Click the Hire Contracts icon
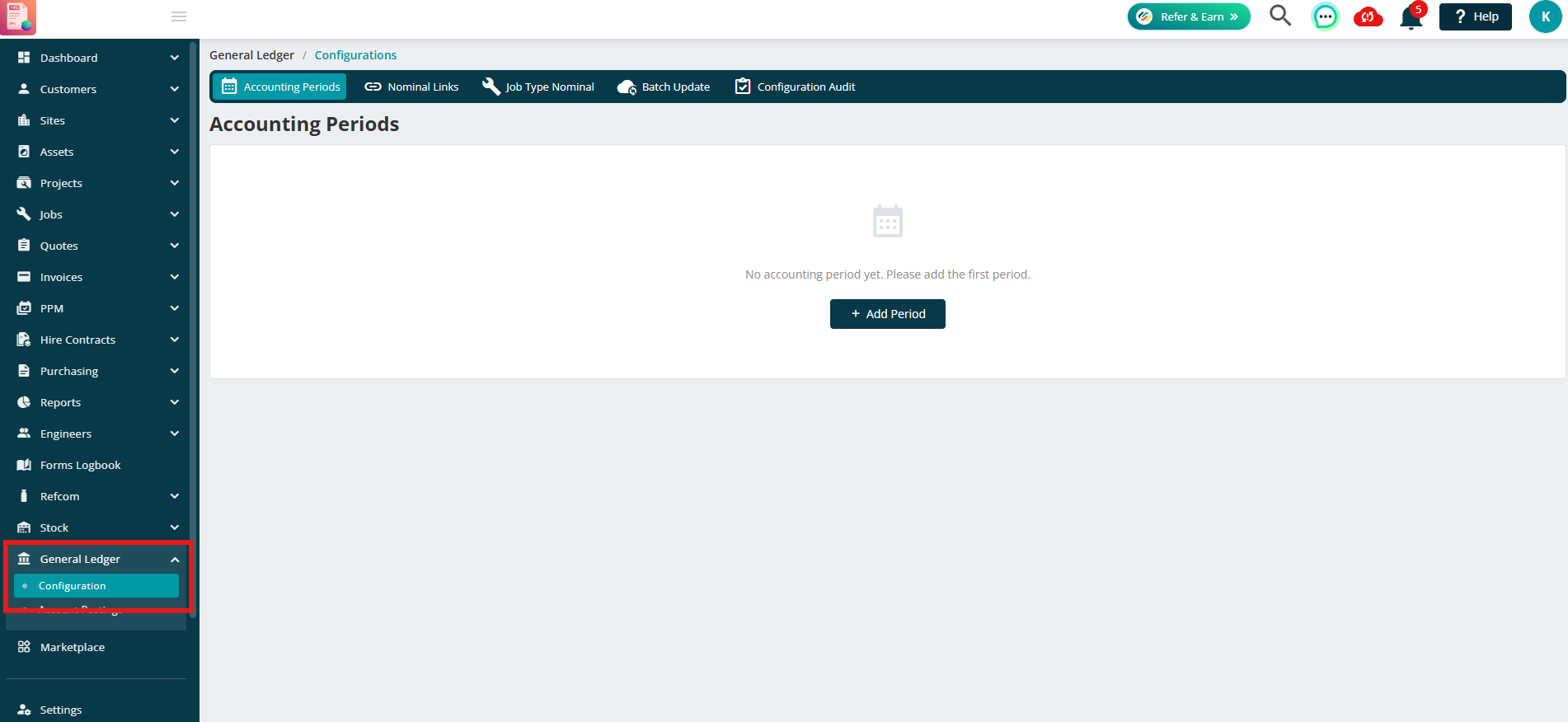The image size is (1568, 722). click(x=24, y=340)
